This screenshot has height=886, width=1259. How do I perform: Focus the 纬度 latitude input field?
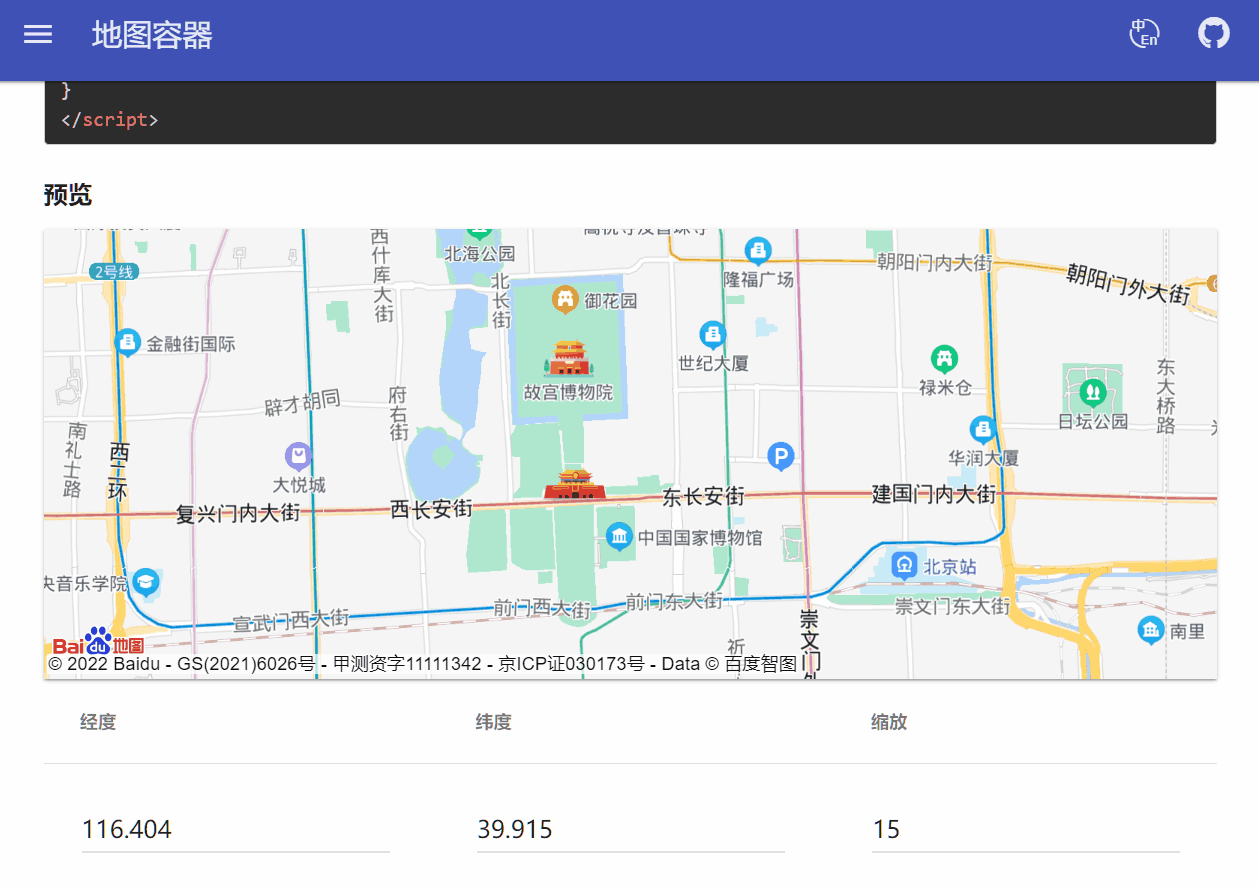(x=630, y=830)
